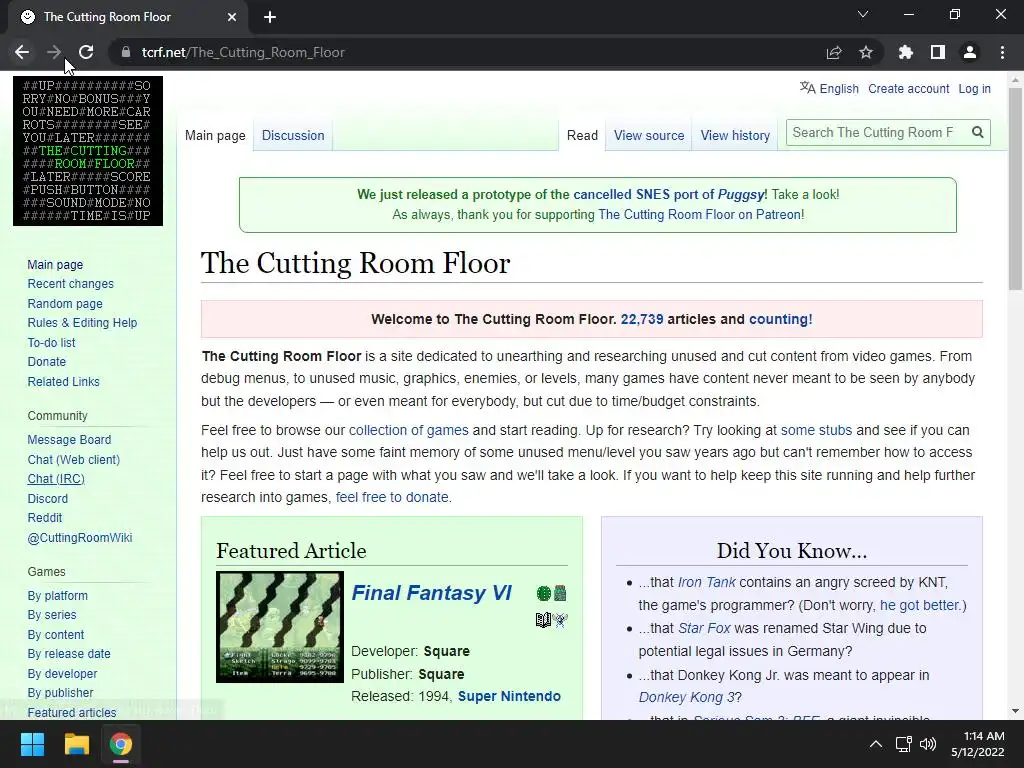Show hidden system tray icons
This screenshot has width=1024, height=768.
876,744
